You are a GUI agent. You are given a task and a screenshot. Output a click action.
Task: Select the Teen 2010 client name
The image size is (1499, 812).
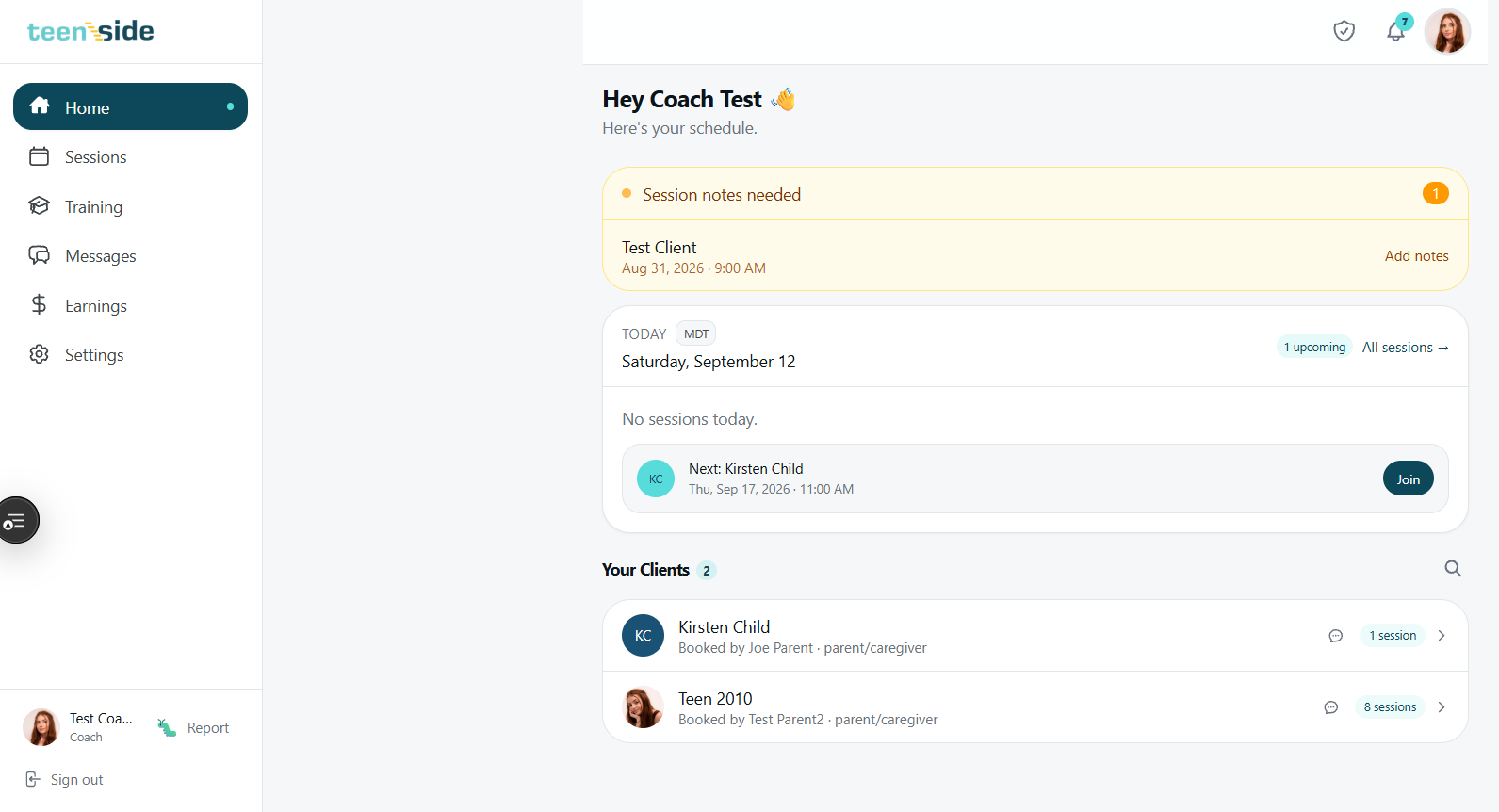[715, 699]
